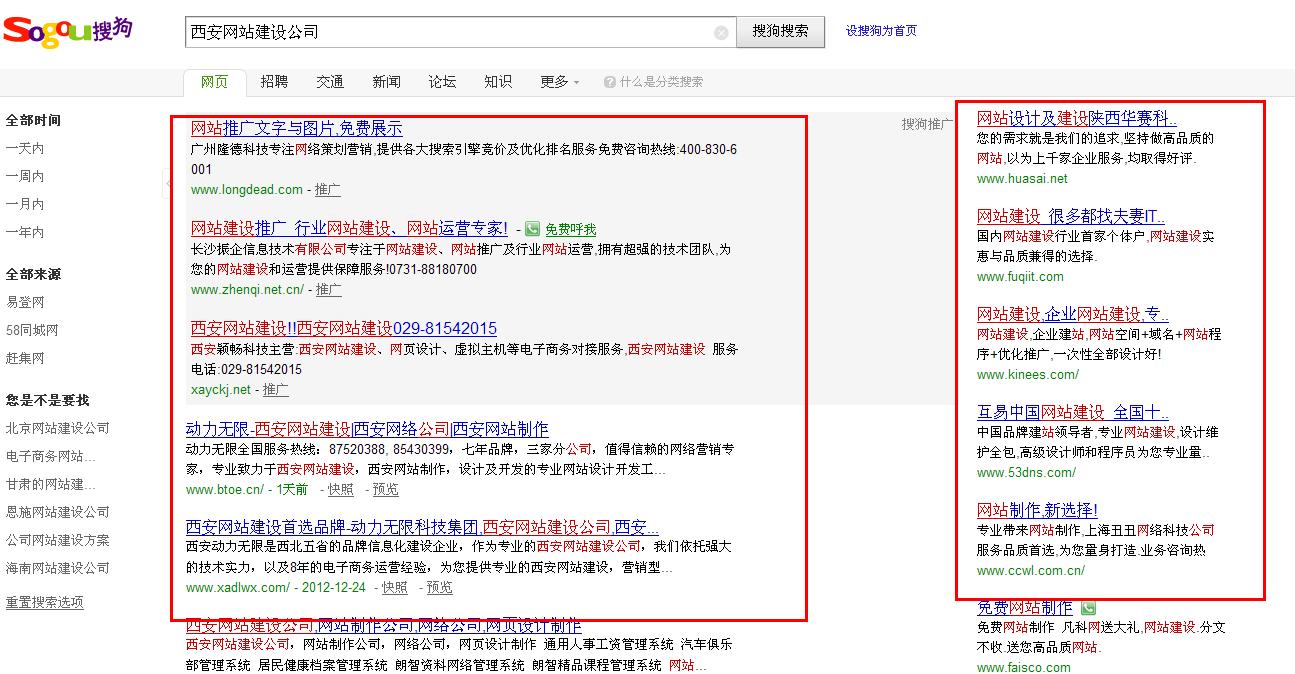Click 重置搜索选项 link

pyautogui.click(x=45, y=602)
